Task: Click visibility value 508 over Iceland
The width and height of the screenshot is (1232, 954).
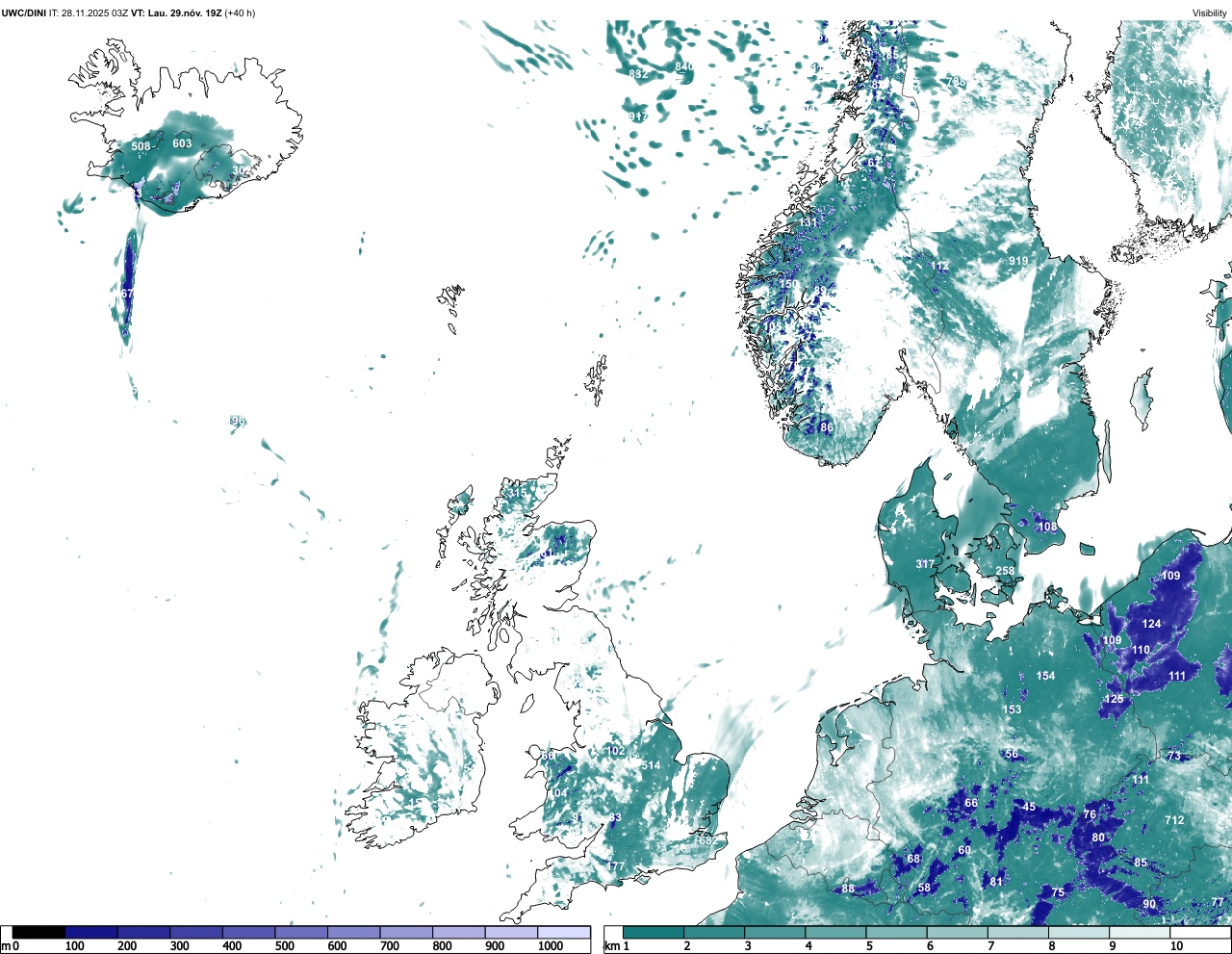Action: point(141,146)
